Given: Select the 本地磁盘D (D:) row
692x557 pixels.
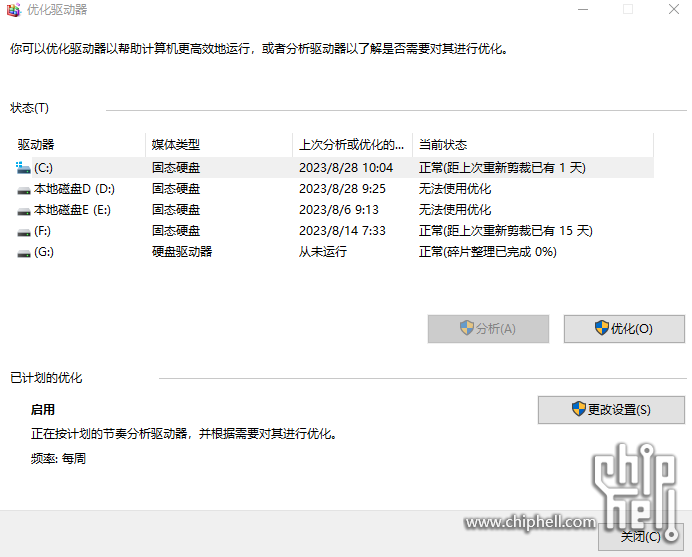Looking at the screenshot, I should pyautogui.click(x=334, y=189).
